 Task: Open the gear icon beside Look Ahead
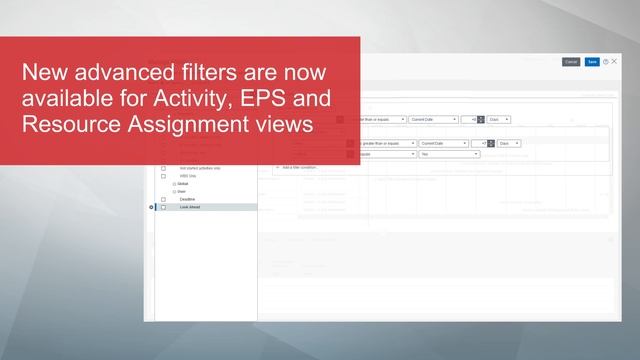click(x=151, y=207)
